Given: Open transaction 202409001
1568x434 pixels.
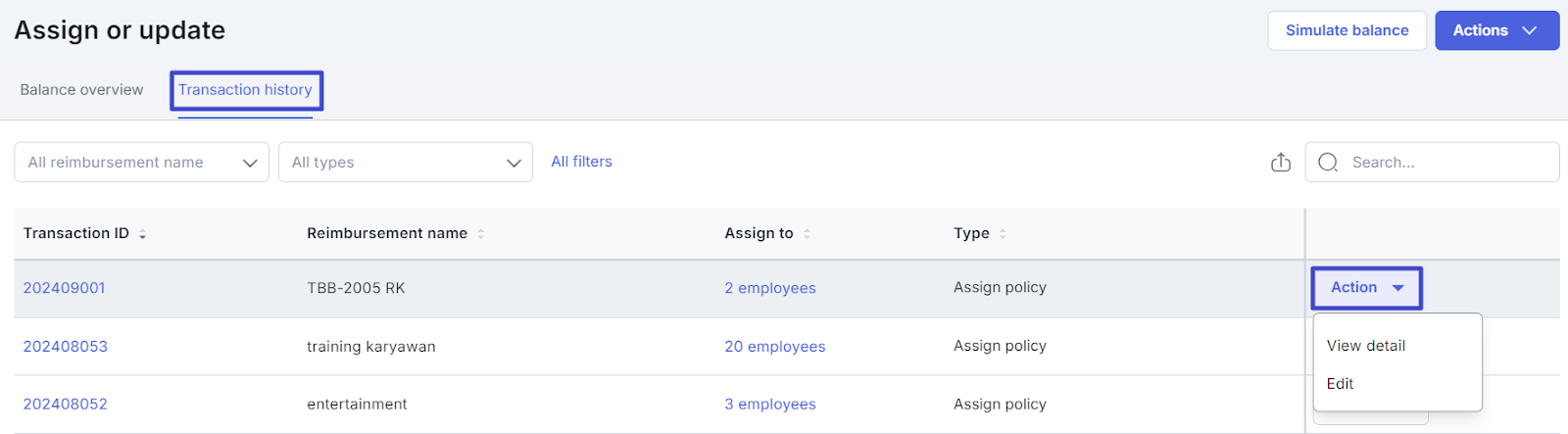Looking at the screenshot, I should [x=65, y=288].
